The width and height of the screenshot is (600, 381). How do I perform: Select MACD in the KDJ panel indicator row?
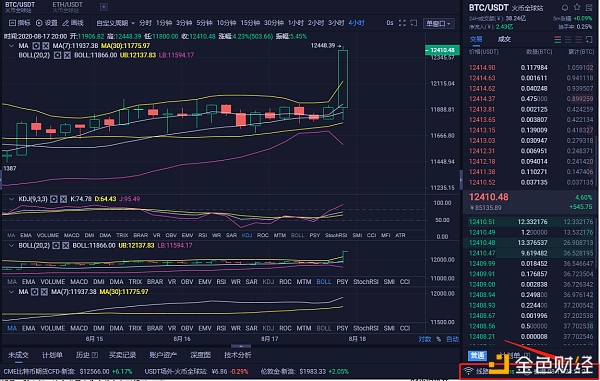click(x=72, y=235)
